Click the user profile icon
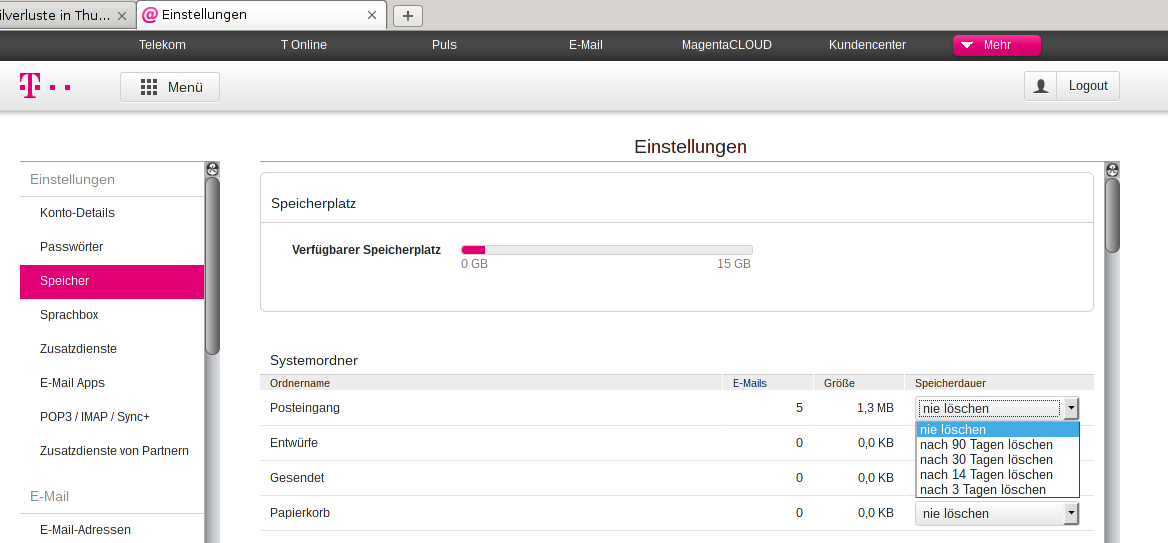The image size is (1168, 543). pyautogui.click(x=1041, y=86)
